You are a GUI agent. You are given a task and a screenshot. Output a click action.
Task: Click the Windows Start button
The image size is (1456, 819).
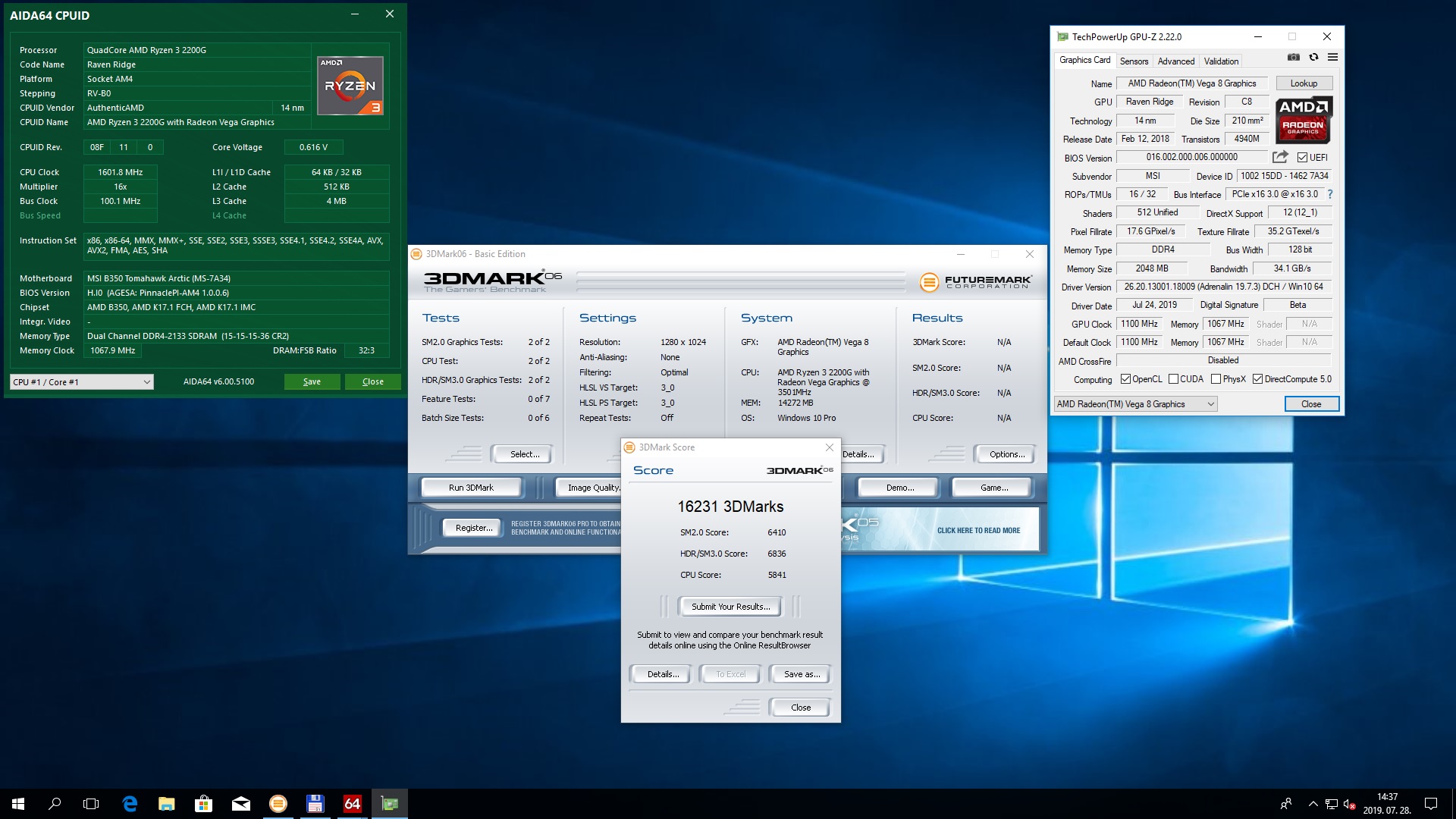[x=18, y=804]
